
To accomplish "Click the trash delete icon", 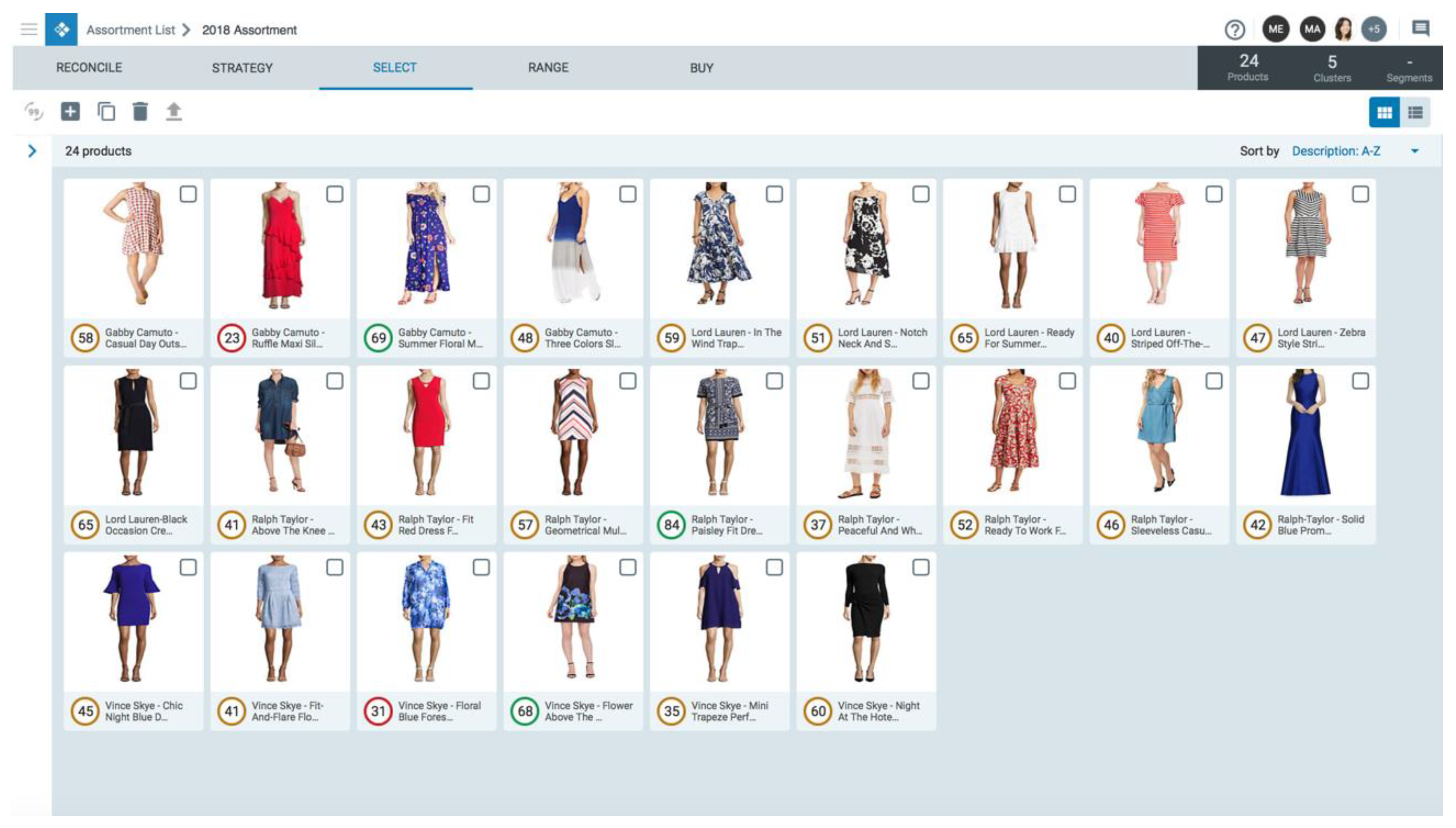I will (140, 112).
